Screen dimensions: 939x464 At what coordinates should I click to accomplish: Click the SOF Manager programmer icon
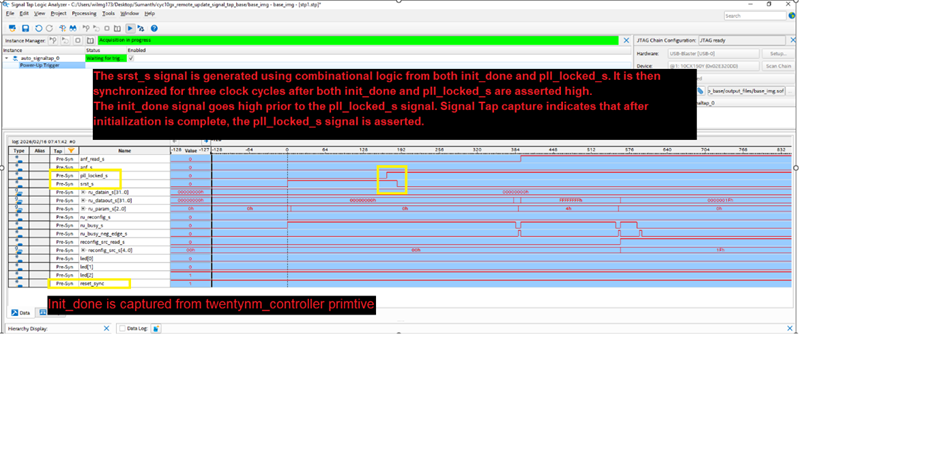[700, 91]
